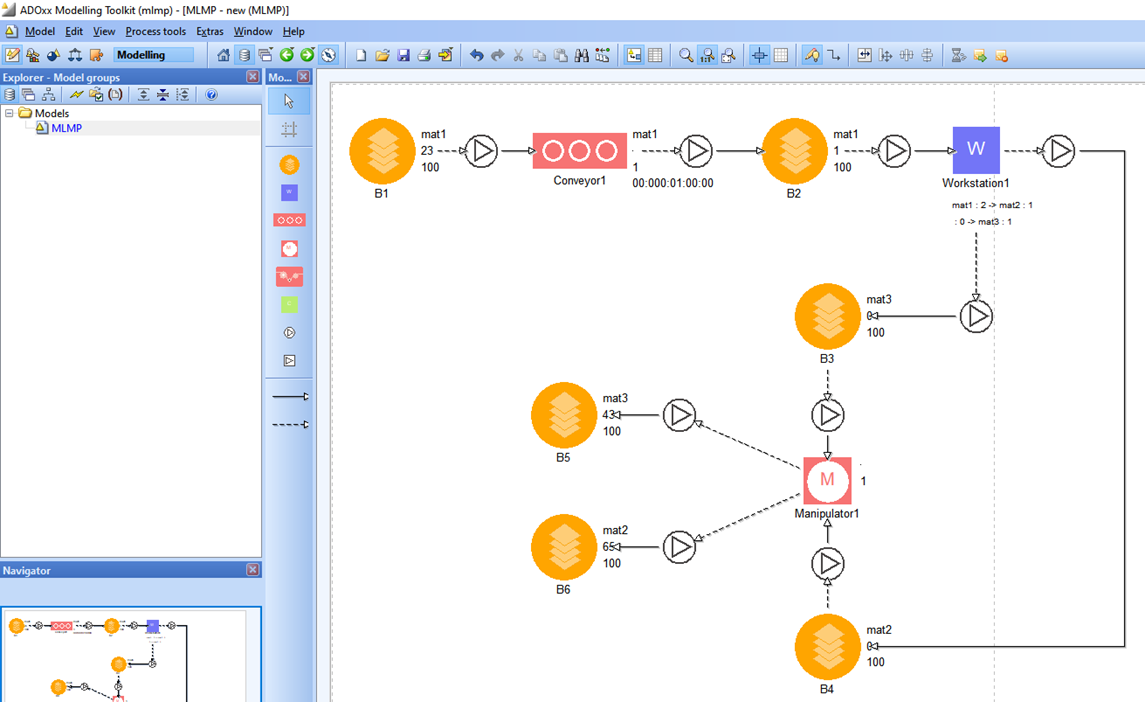
Task: Toggle the drawing pencil mode icon
Action: tap(812, 55)
